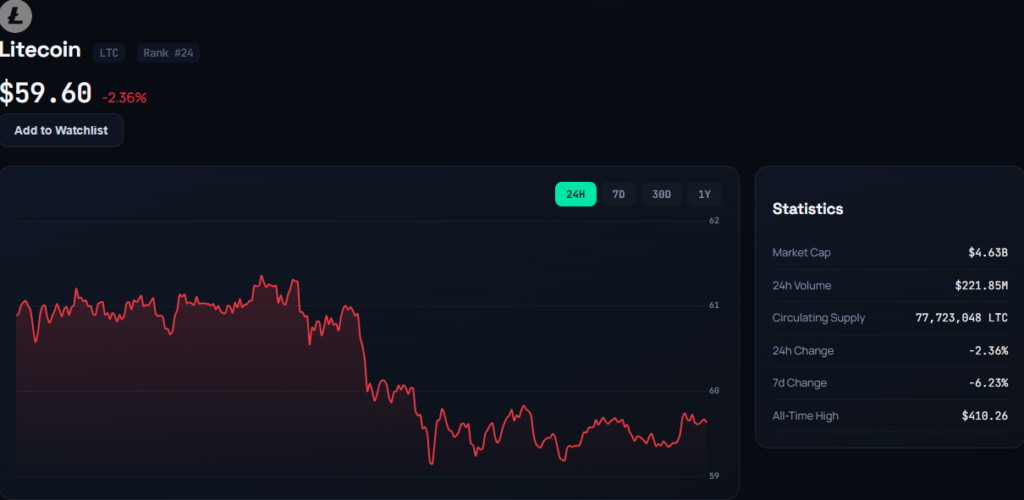This screenshot has width=1024, height=500.
Task: Click the 77,723,048 LTC supply value
Action: coord(961,318)
